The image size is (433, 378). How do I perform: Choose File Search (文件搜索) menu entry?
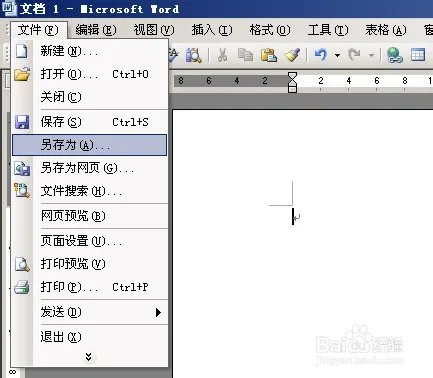pyautogui.click(x=89, y=191)
